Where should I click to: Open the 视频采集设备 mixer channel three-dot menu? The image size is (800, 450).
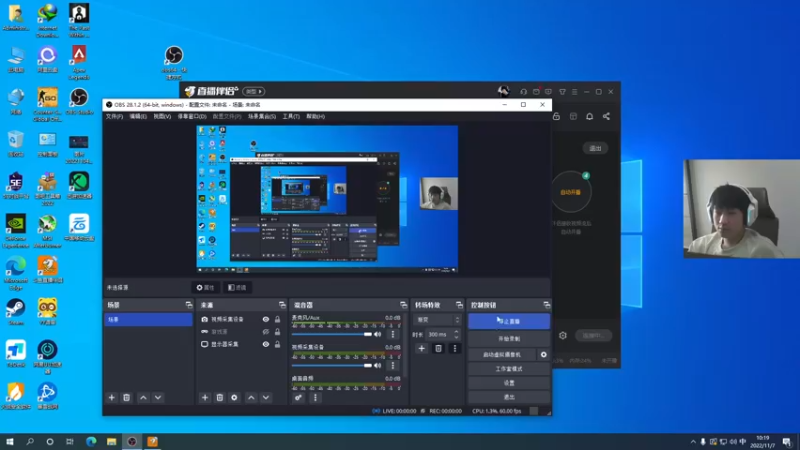[393, 365]
